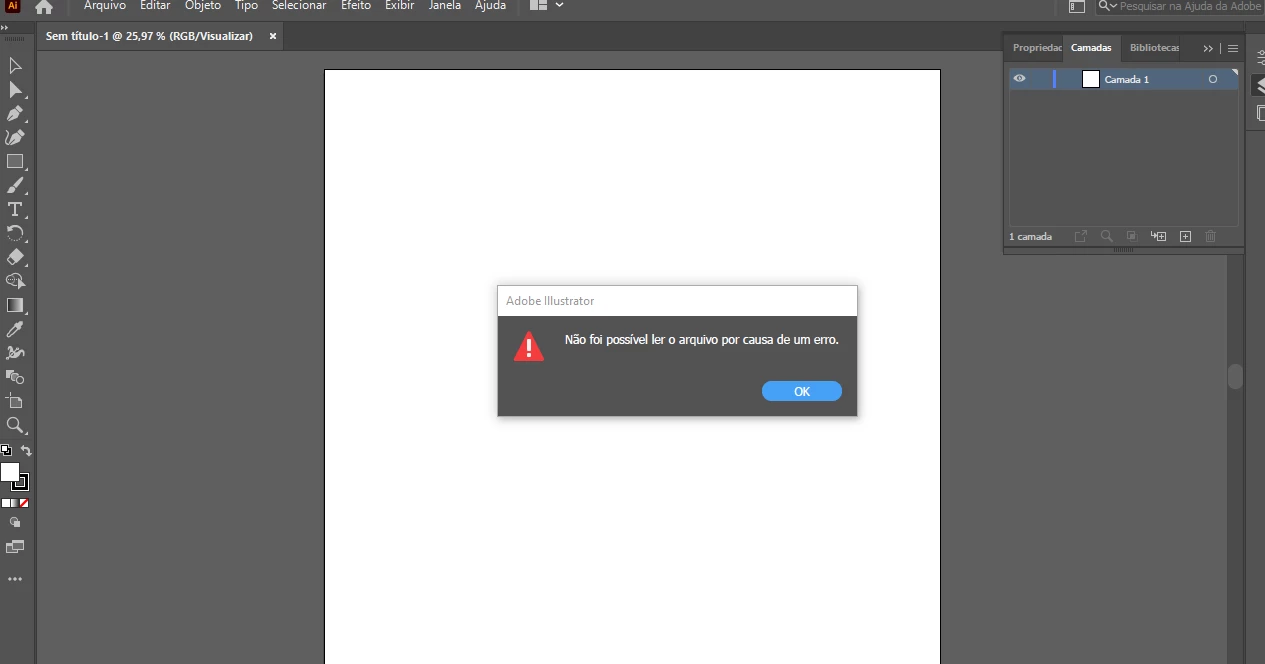The image size is (1265, 664).
Task: Click the white Fill color box
Action: 10,472
